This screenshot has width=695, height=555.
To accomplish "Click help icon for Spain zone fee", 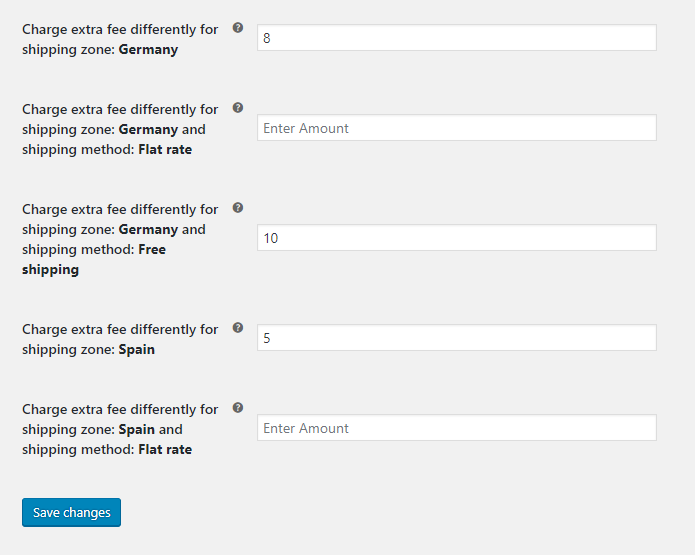I will click(x=238, y=328).
